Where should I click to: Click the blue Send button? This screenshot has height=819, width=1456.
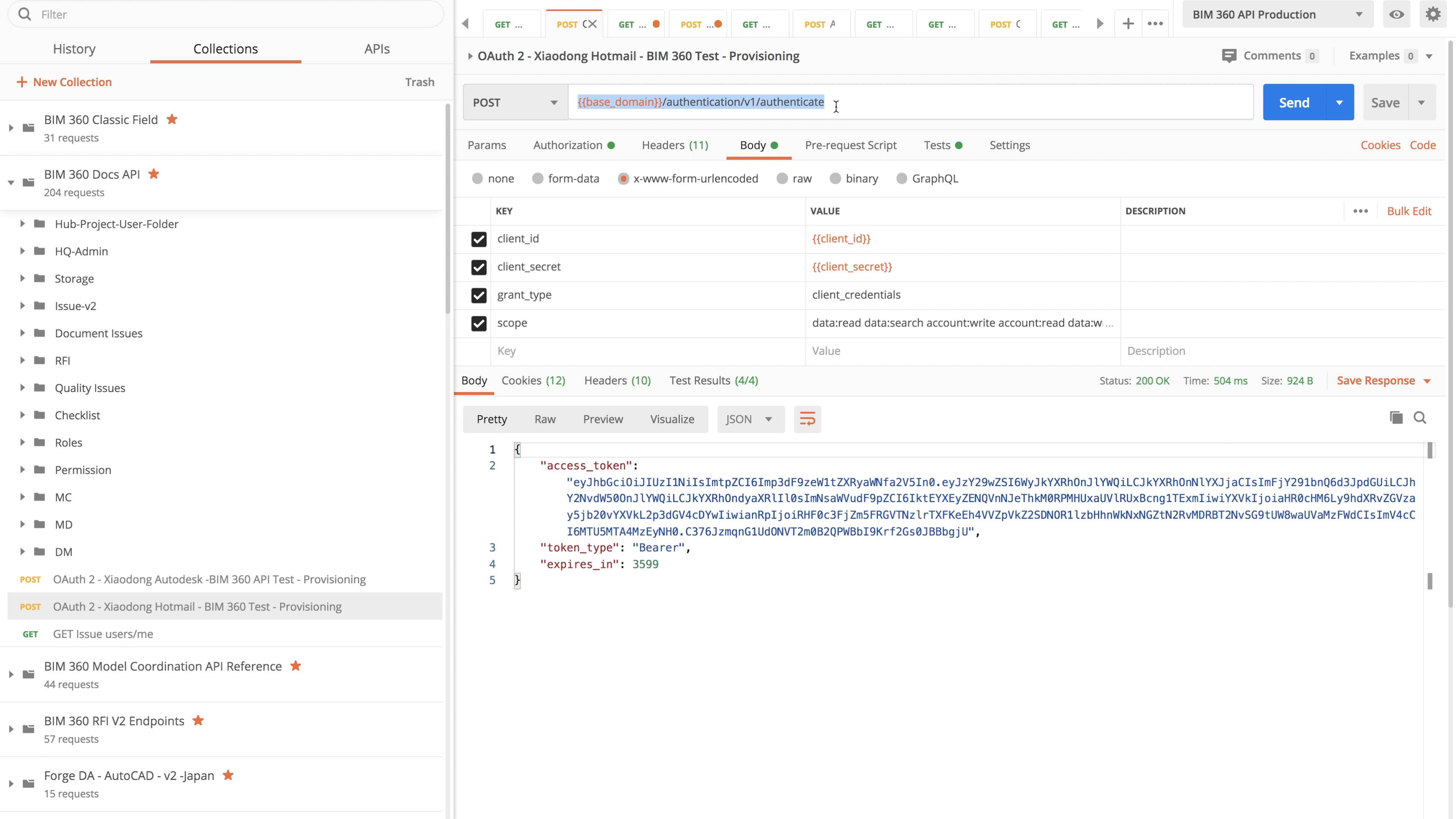1294,102
